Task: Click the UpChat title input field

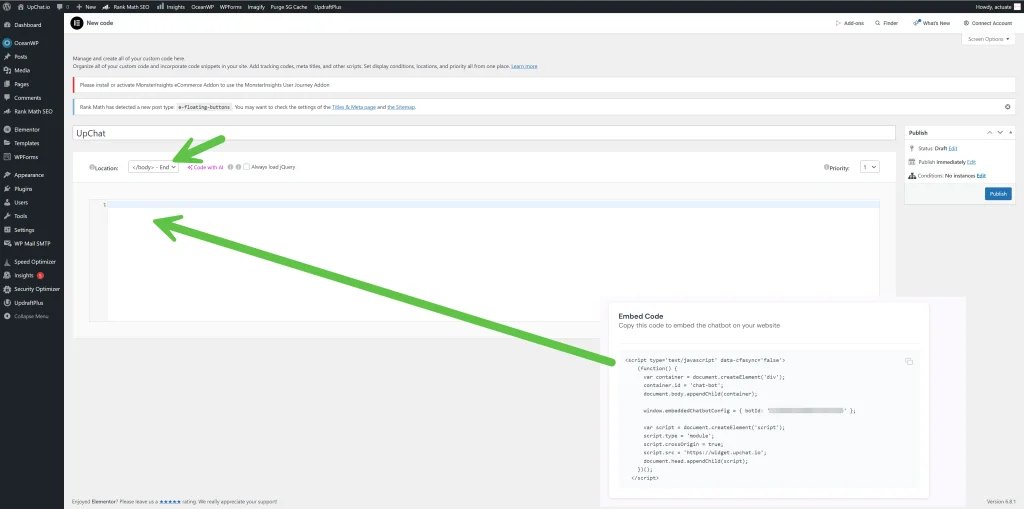Action: [484, 133]
